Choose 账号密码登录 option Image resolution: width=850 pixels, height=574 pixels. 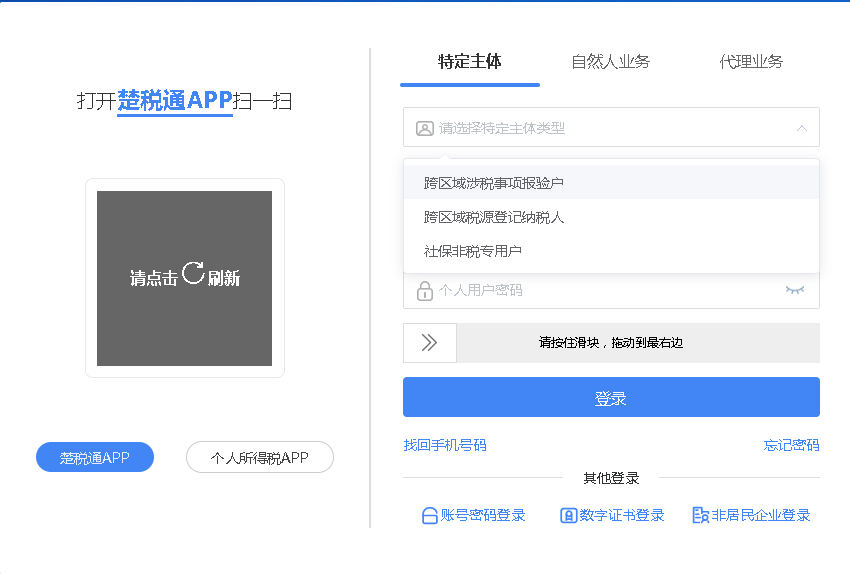pos(473,515)
